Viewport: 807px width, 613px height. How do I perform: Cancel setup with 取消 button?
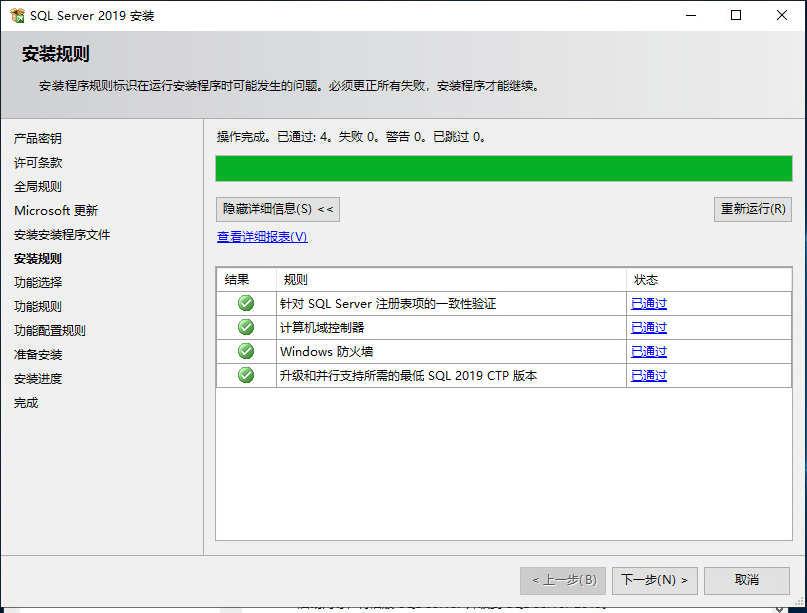coord(747,581)
